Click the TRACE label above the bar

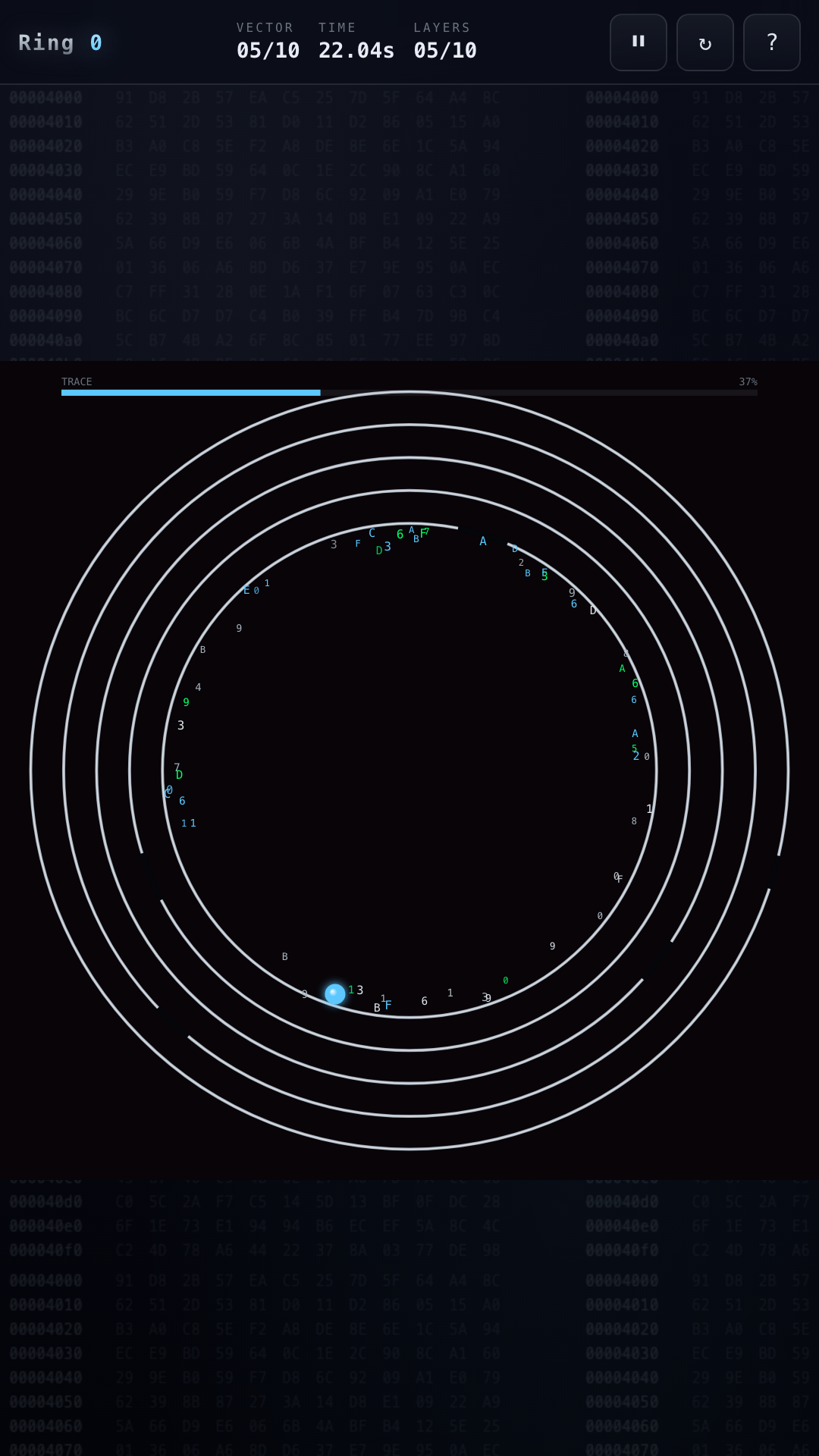click(x=77, y=381)
